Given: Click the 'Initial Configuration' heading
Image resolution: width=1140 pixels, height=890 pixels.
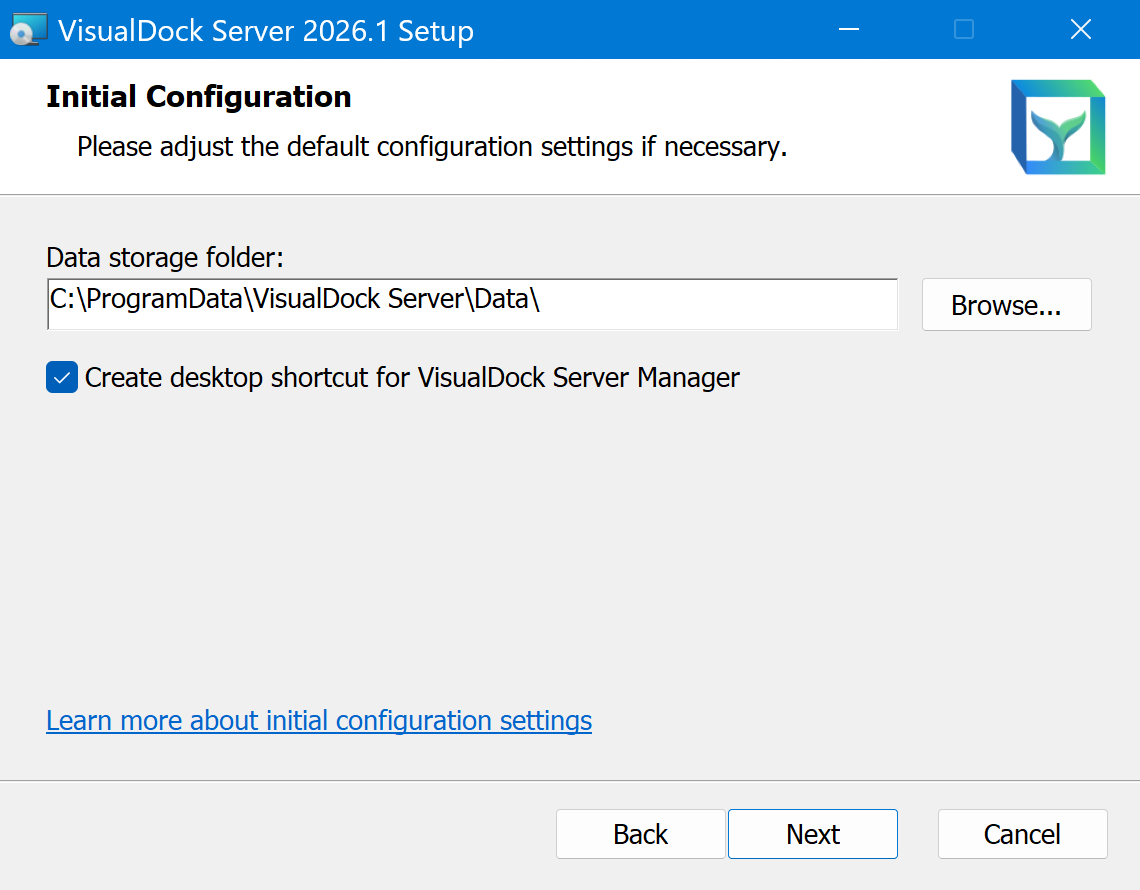Looking at the screenshot, I should [199, 97].
